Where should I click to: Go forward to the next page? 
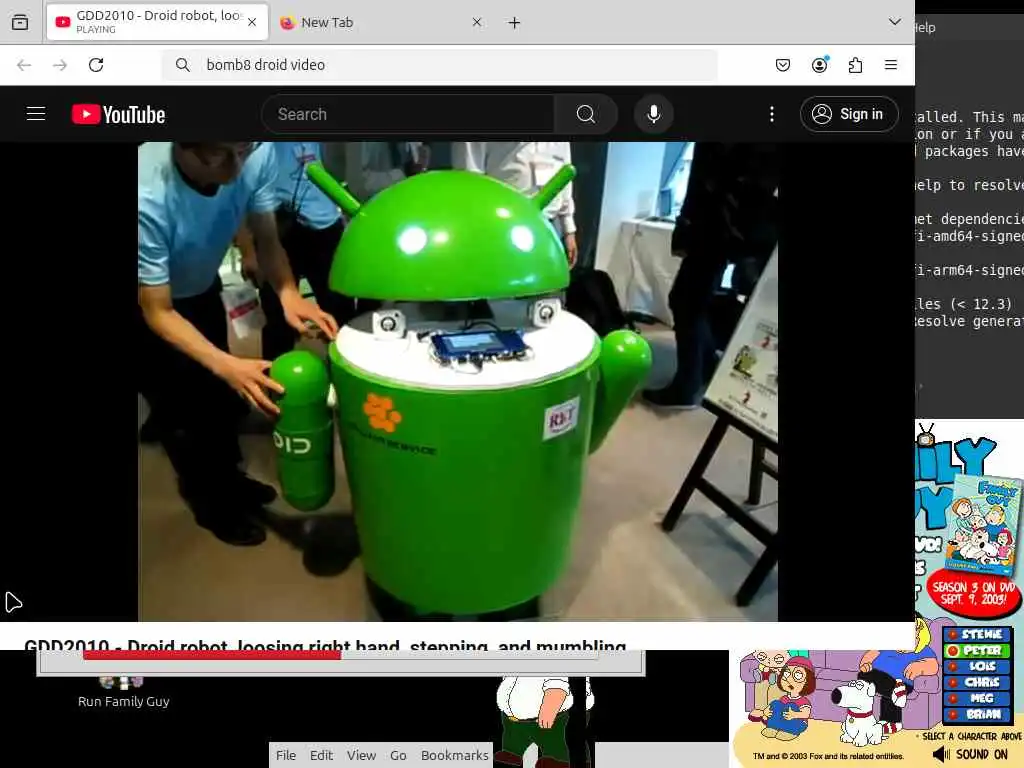[60, 65]
